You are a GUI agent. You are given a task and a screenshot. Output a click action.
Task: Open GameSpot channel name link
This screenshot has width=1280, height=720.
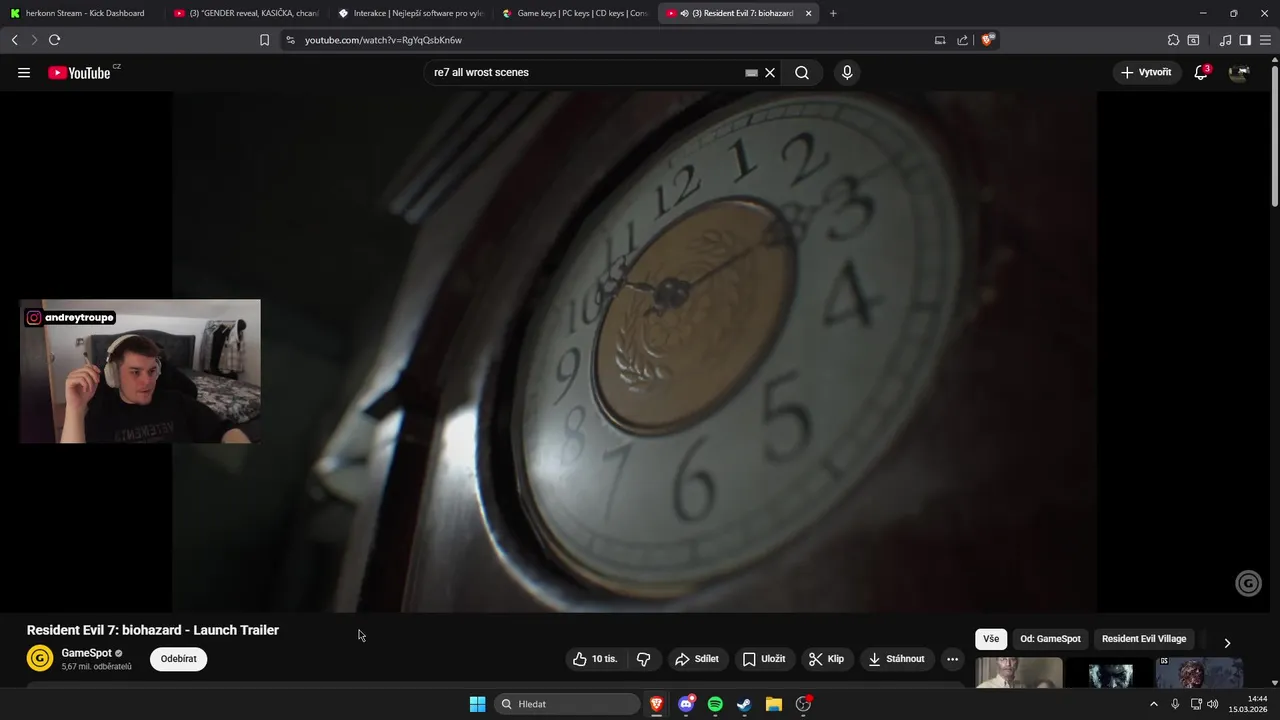pos(86,653)
